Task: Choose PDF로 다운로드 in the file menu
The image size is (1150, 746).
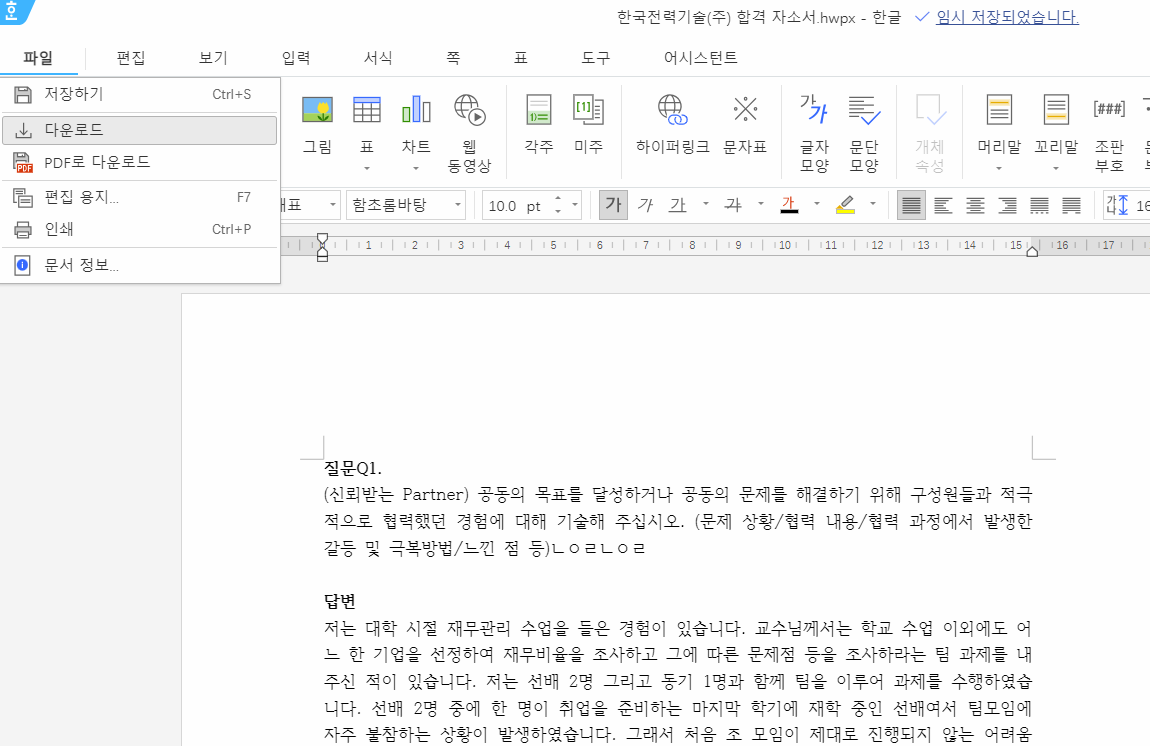Action: (139, 162)
